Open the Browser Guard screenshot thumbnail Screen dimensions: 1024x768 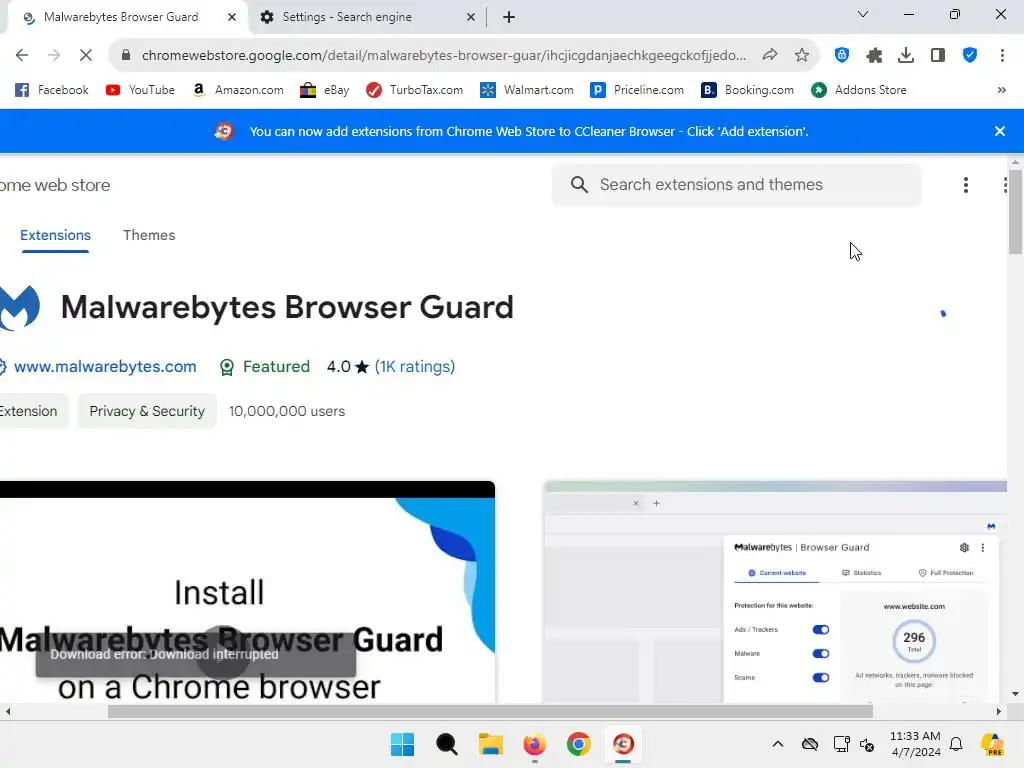pos(775,592)
